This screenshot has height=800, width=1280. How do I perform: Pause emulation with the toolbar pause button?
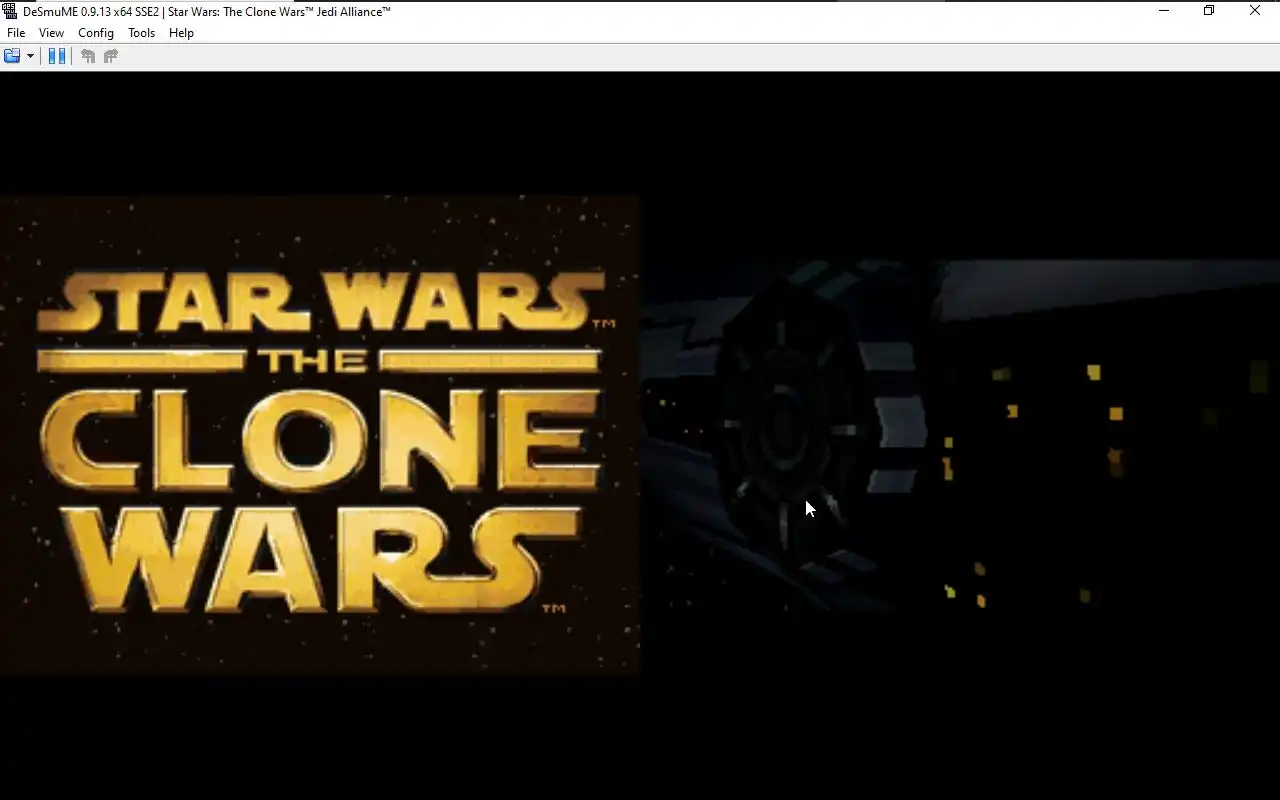coord(57,56)
